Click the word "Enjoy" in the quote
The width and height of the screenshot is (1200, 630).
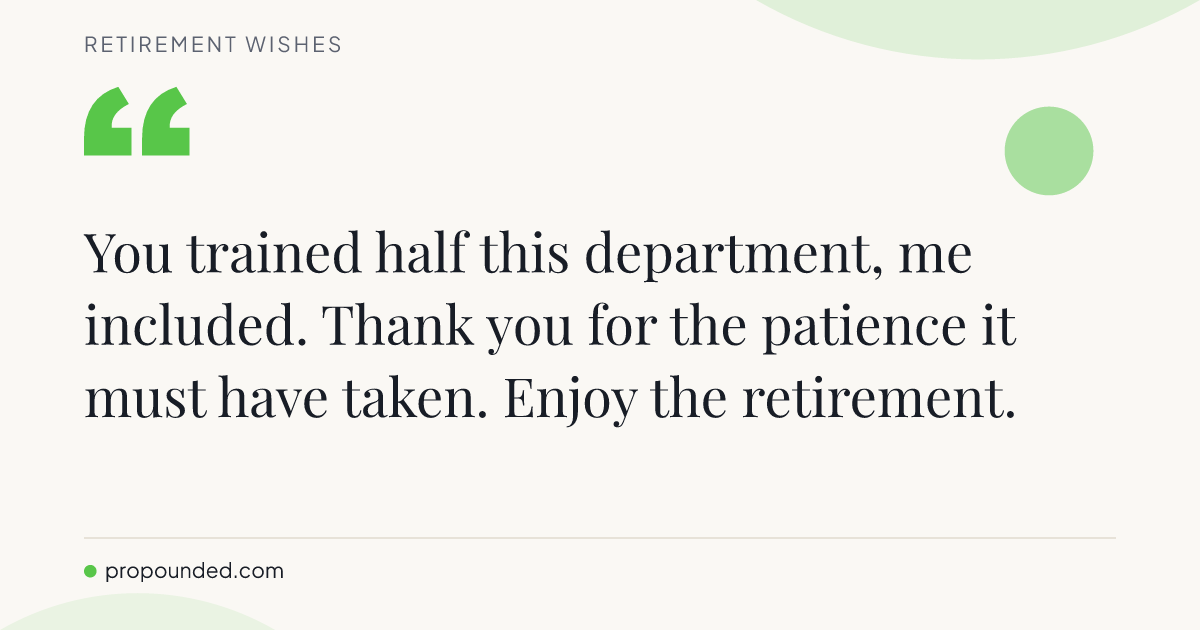point(568,403)
